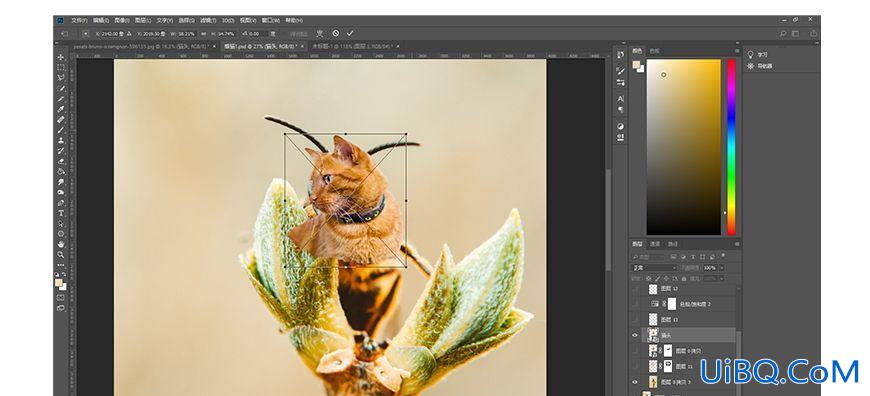Toggle the reference point location checkbox
The width and height of the screenshot is (870, 396).
(x=85, y=34)
